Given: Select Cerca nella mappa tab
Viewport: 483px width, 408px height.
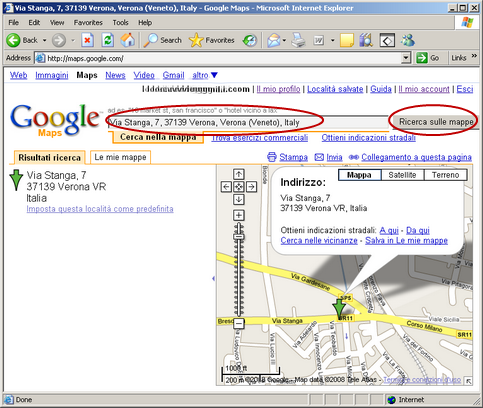Looking at the screenshot, I should [x=158, y=137].
